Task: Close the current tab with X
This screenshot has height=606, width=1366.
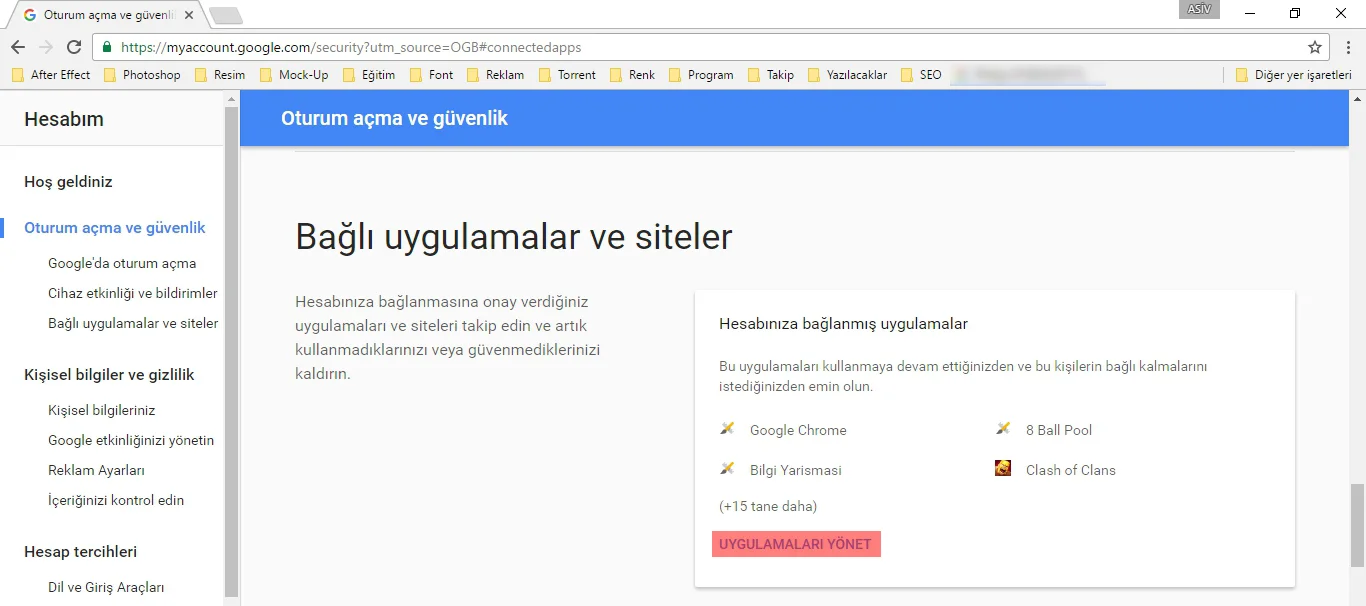Action: coord(189,16)
